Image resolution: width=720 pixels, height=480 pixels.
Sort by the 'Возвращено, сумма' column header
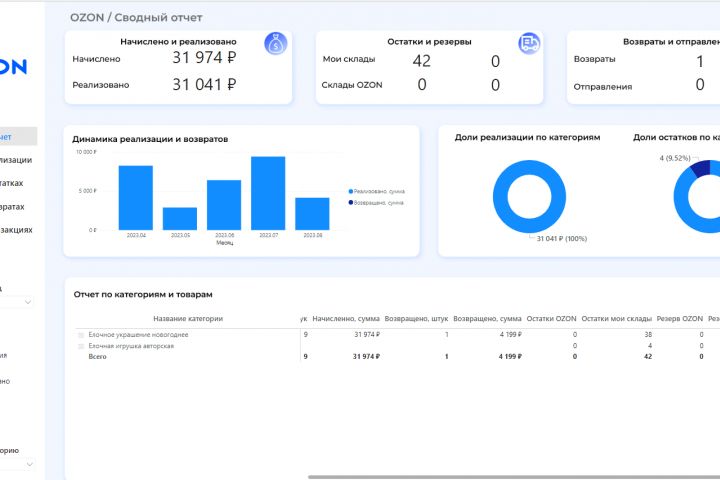tap(487, 318)
